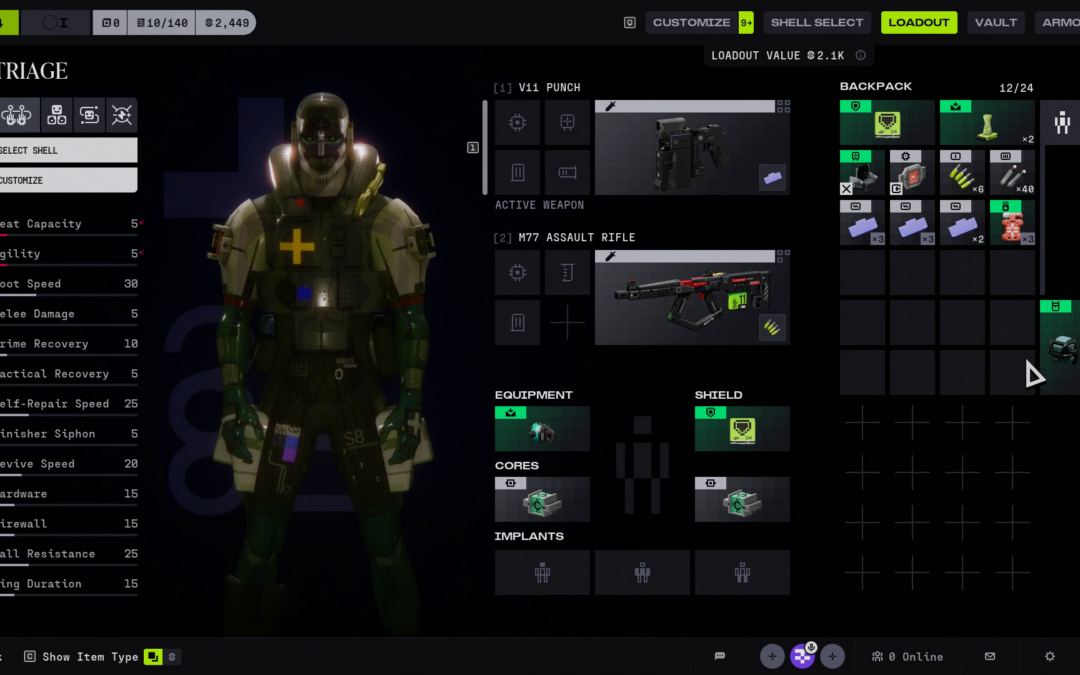The width and height of the screenshot is (1080, 675).
Task: Open the chat bubble icon
Action: click(x=719, y=656)
